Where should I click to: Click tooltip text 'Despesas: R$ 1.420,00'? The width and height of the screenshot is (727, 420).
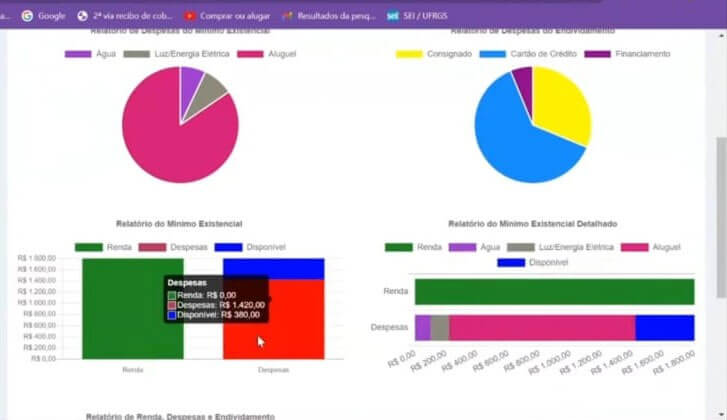[x=221, y=305]
